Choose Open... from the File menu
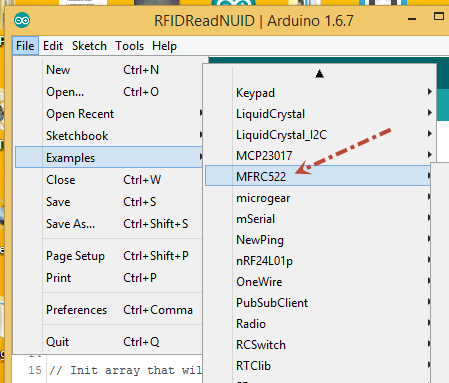Screen dimensions: 449x383 [x=109, y=92]
